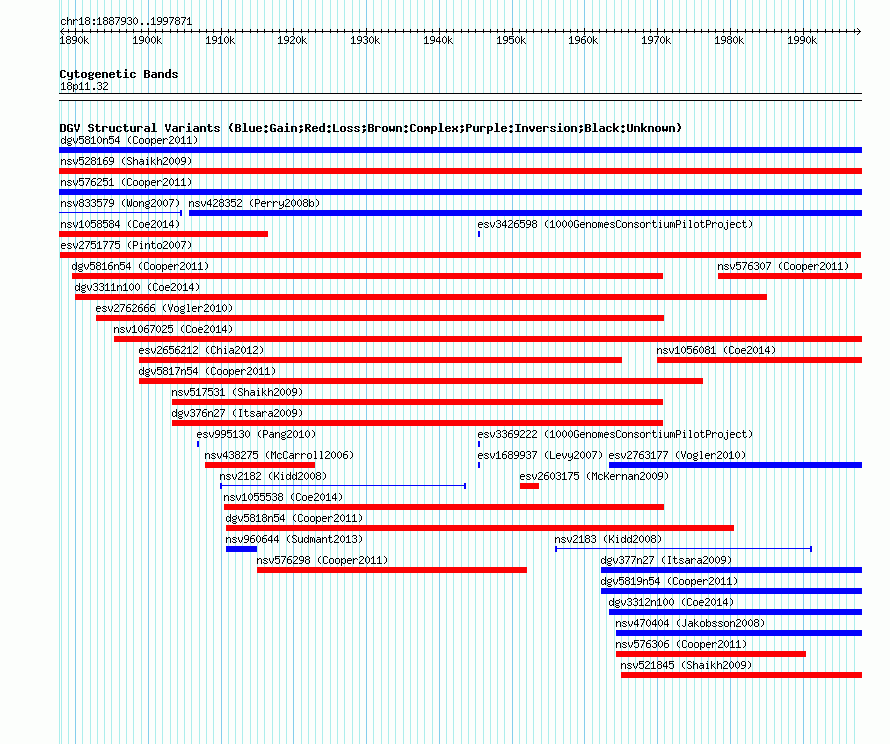Click the red bar under nsv576298
Screen dimensions: 890x744
tap(392, 570)
